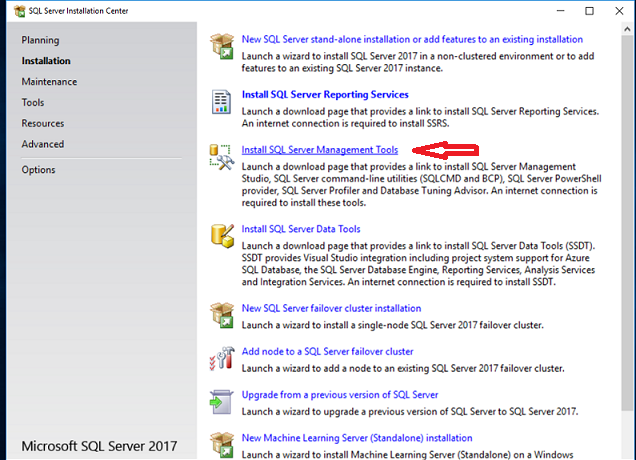Click the Reporting Services report icon
This screenshot has height=460, width=636.
coord(221,101)
